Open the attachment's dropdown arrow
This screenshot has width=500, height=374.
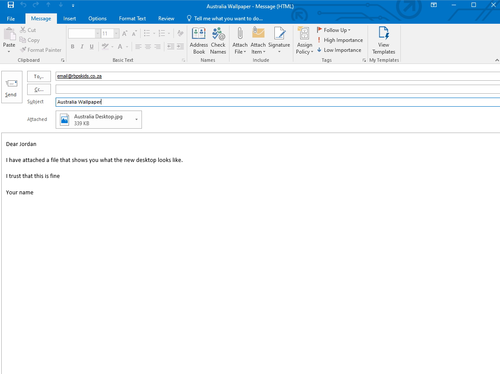coord(136,120)
